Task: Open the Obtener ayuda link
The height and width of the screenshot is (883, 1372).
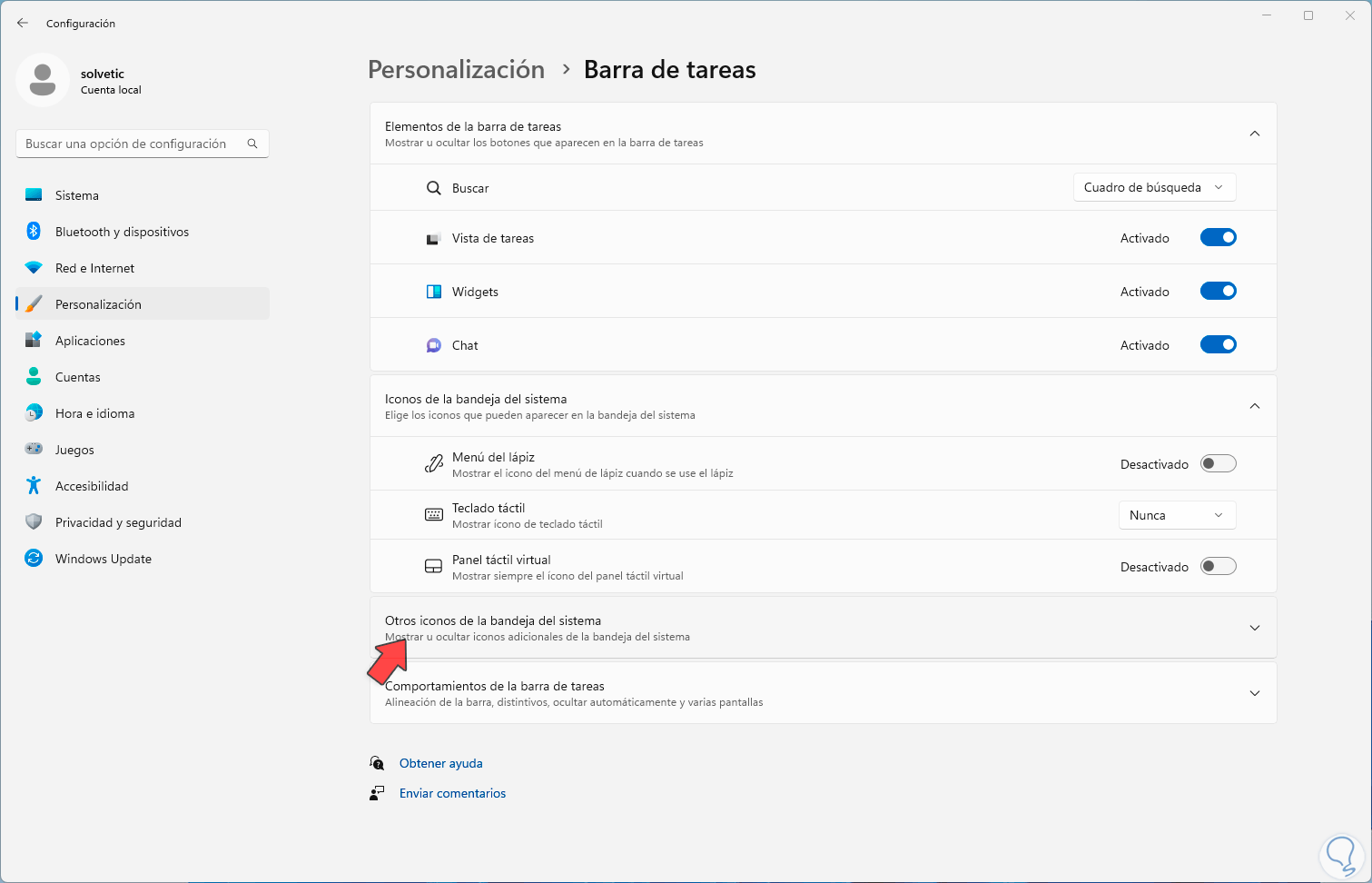Action: (x=440, y=764)
